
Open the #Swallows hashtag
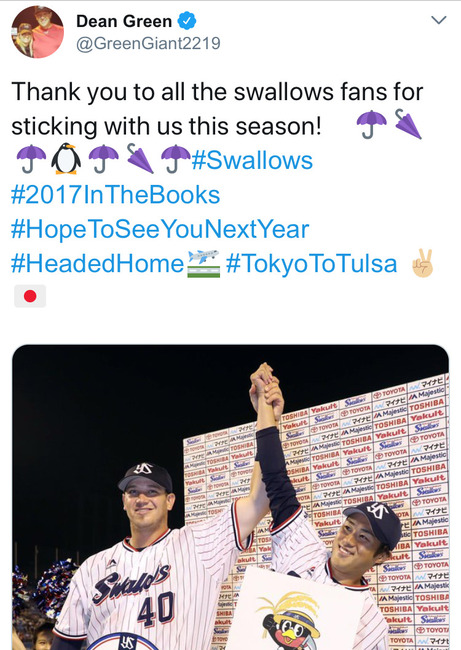point(252,160)
